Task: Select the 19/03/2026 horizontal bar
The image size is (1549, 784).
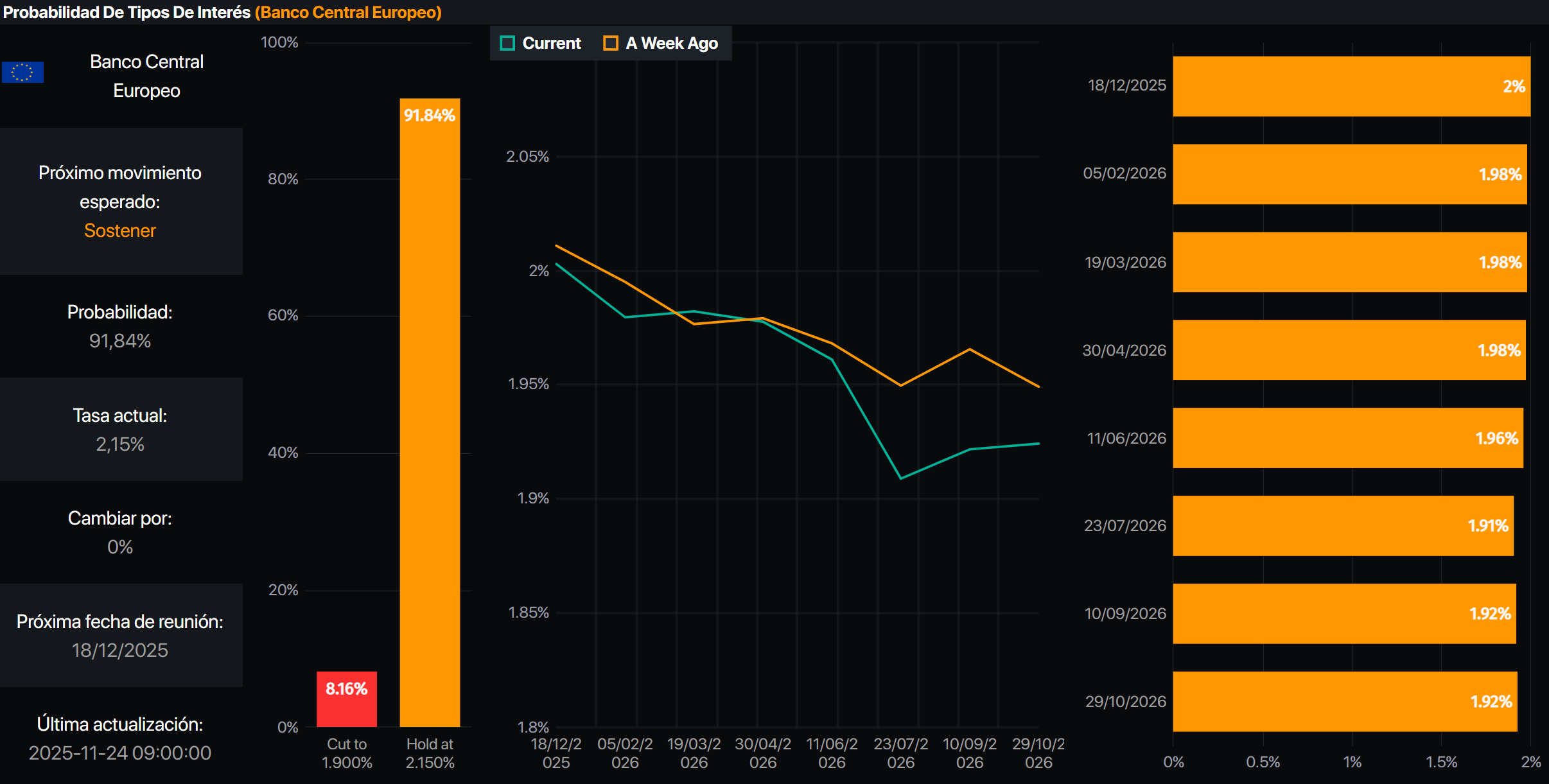Action: pos(1349,262)
